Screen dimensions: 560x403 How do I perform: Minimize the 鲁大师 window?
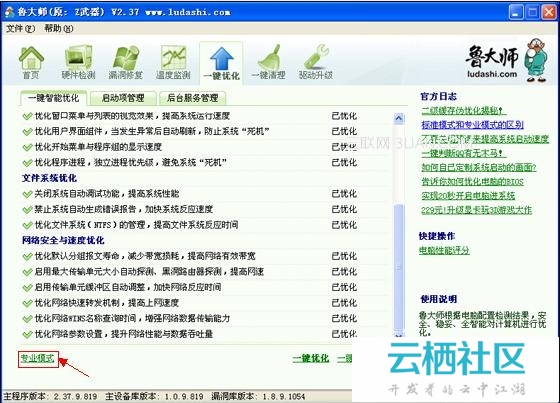click(516, 13)
